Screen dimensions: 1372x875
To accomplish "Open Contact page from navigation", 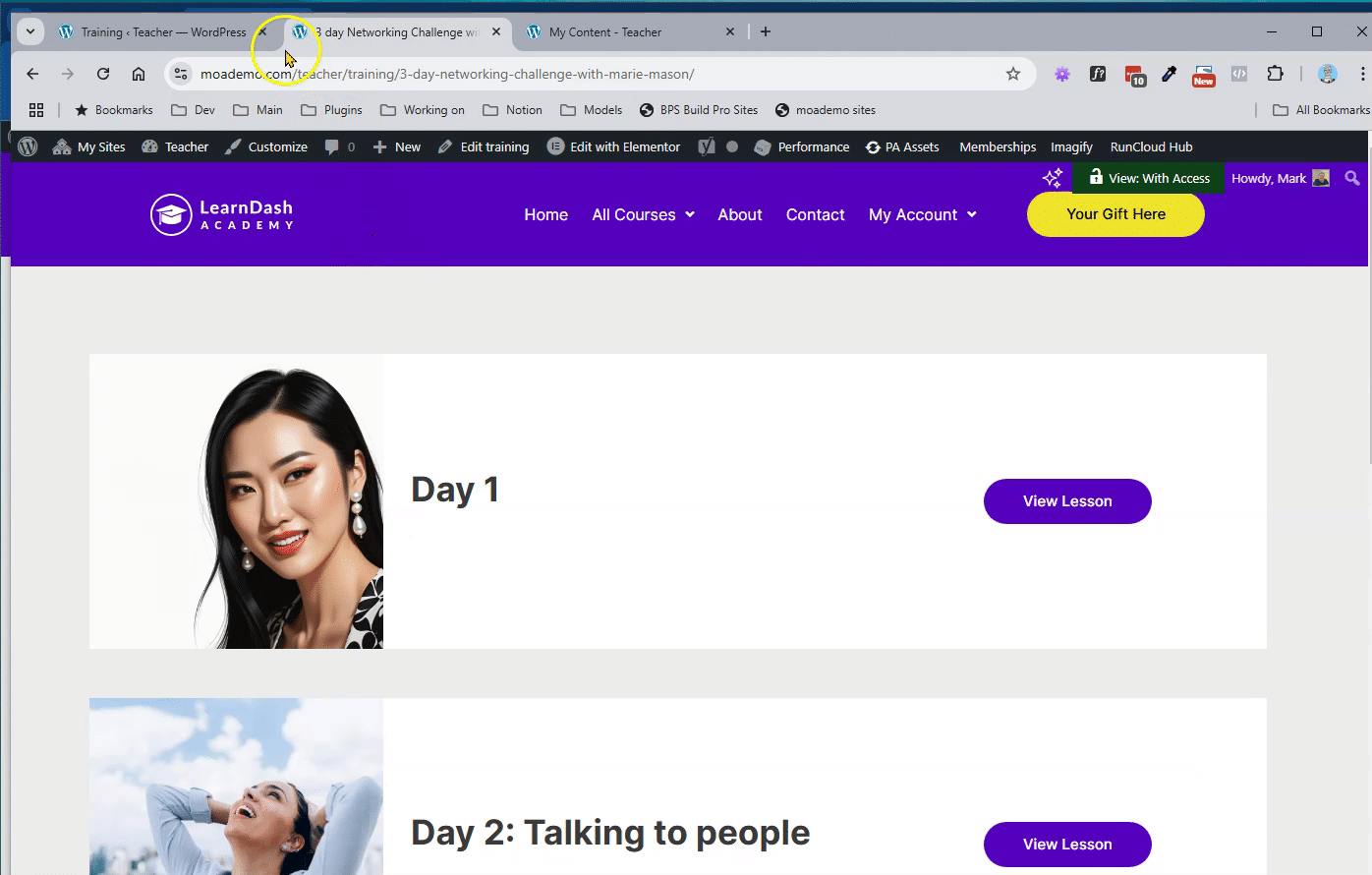I will [815, 214].
